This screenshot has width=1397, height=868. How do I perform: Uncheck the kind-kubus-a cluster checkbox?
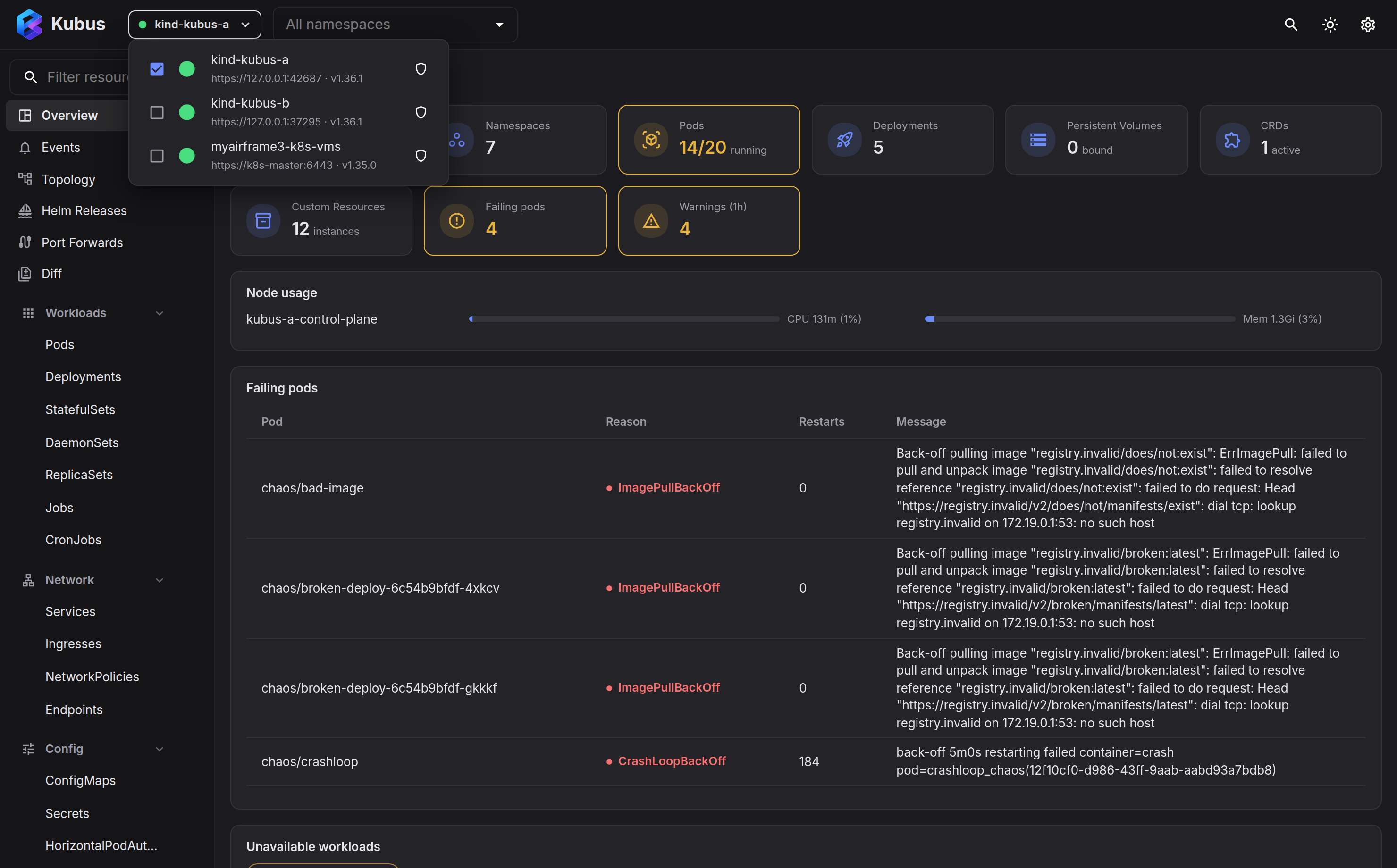(x=157, y=69)
